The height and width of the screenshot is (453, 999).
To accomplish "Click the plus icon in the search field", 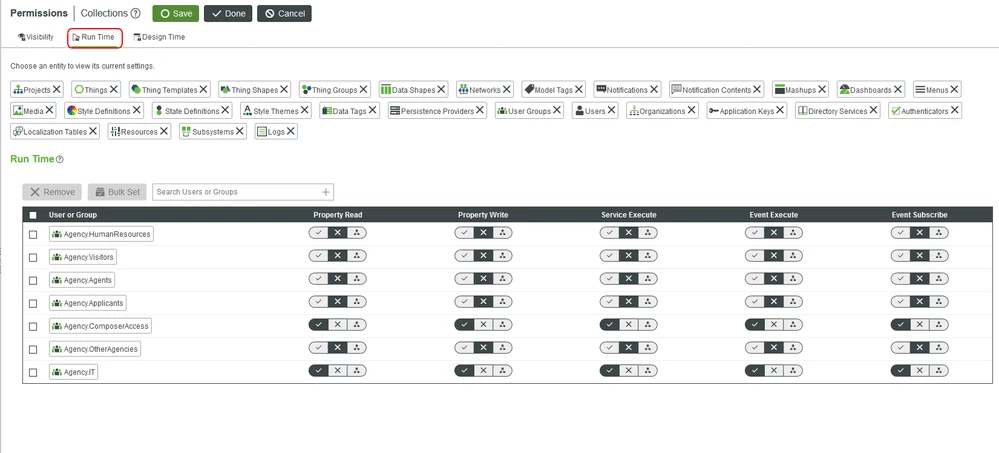I will 326,192.
